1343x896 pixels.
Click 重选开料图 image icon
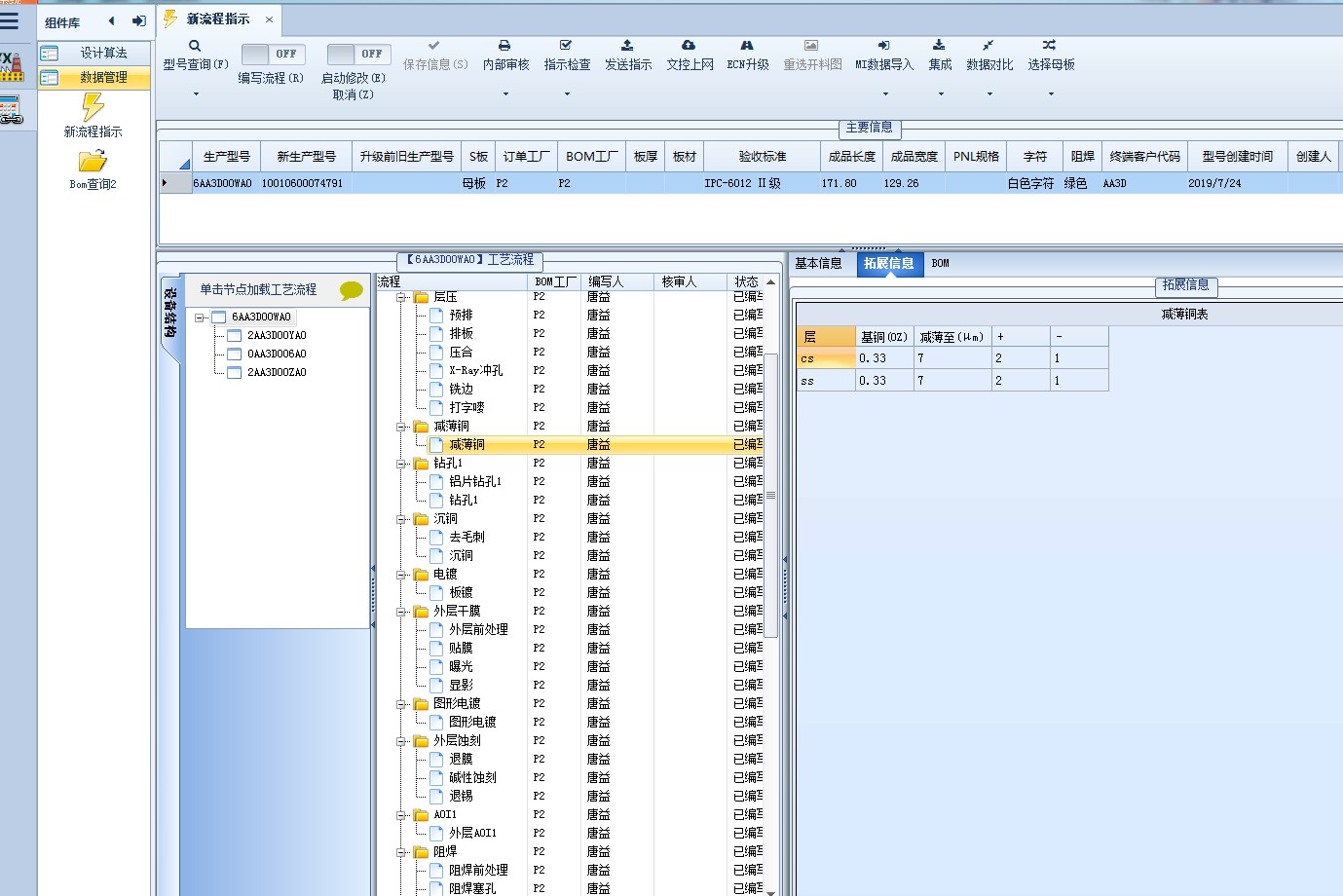811,46
